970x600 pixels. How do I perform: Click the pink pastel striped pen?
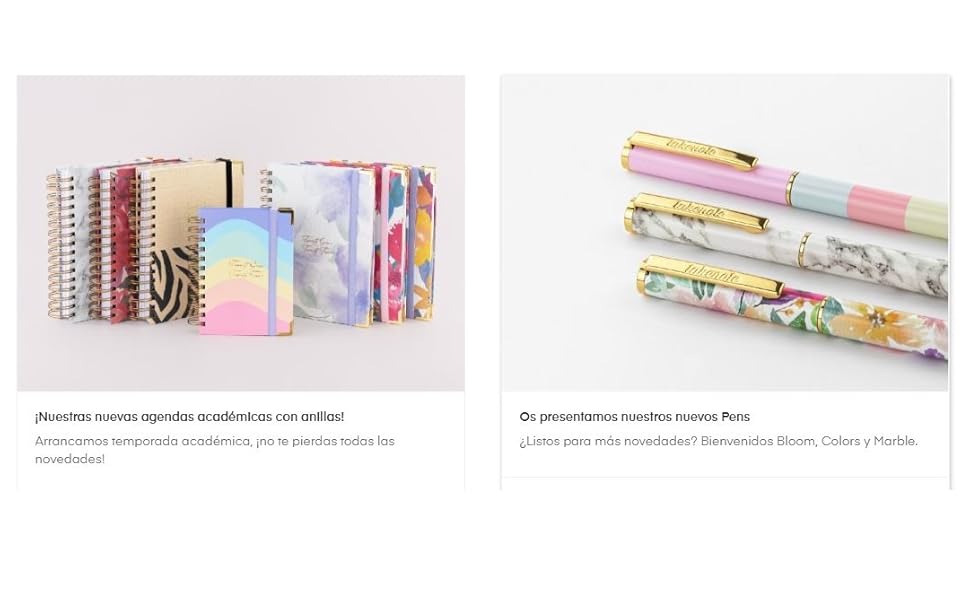click(785, 184)
